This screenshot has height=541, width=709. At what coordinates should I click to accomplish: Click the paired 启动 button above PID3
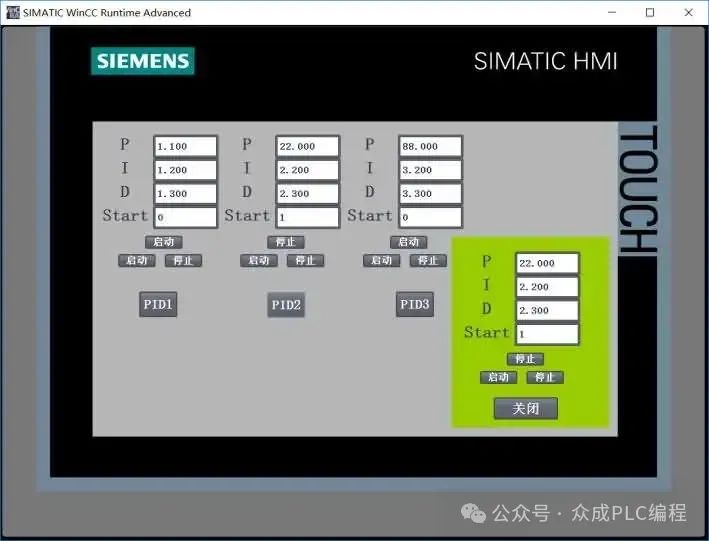point(382,261)
